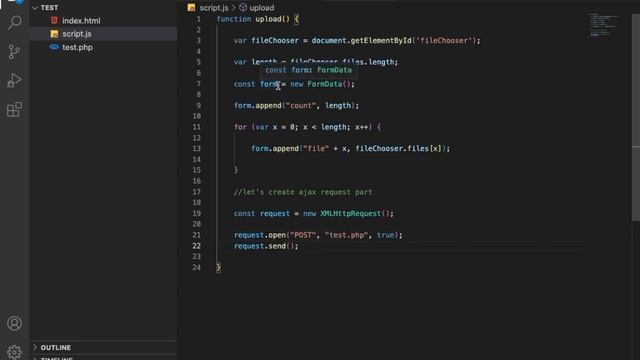Screen dimensions: 640x360
Task: Click upload in the breadcrumb
Action: [x=262, y=8]
